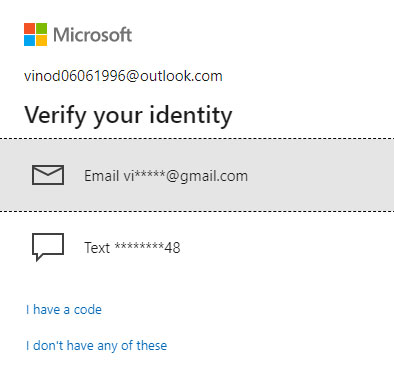Click the Microsoft four-square logo

click(x=35, y=34)
